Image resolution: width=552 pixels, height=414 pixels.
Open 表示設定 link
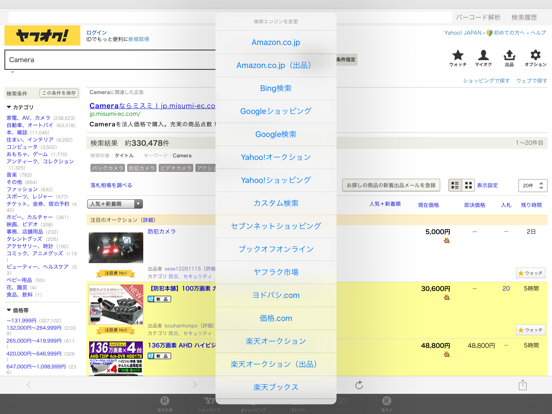click(x=487, y=185)
